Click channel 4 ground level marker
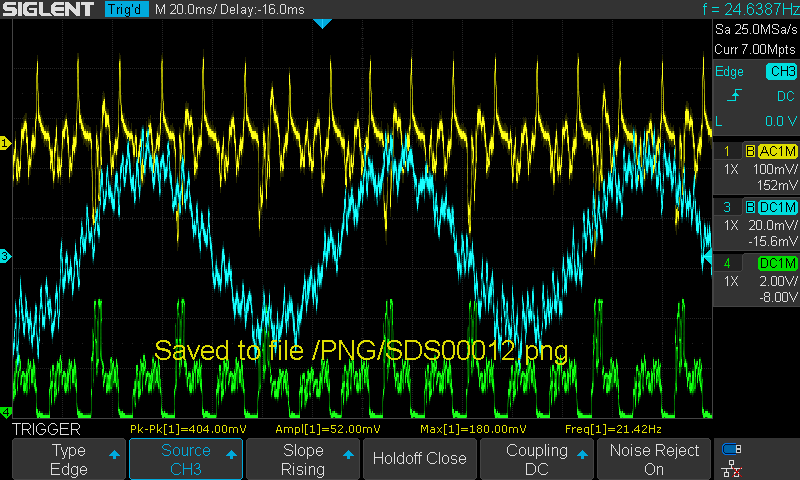Screen dimensions: 800x480 coord(5,412)
